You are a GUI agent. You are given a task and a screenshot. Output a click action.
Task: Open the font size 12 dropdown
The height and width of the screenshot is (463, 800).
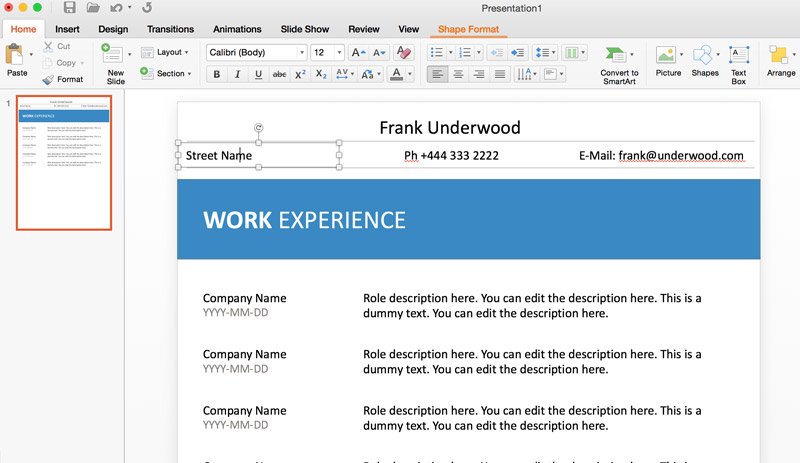(327, 52)
